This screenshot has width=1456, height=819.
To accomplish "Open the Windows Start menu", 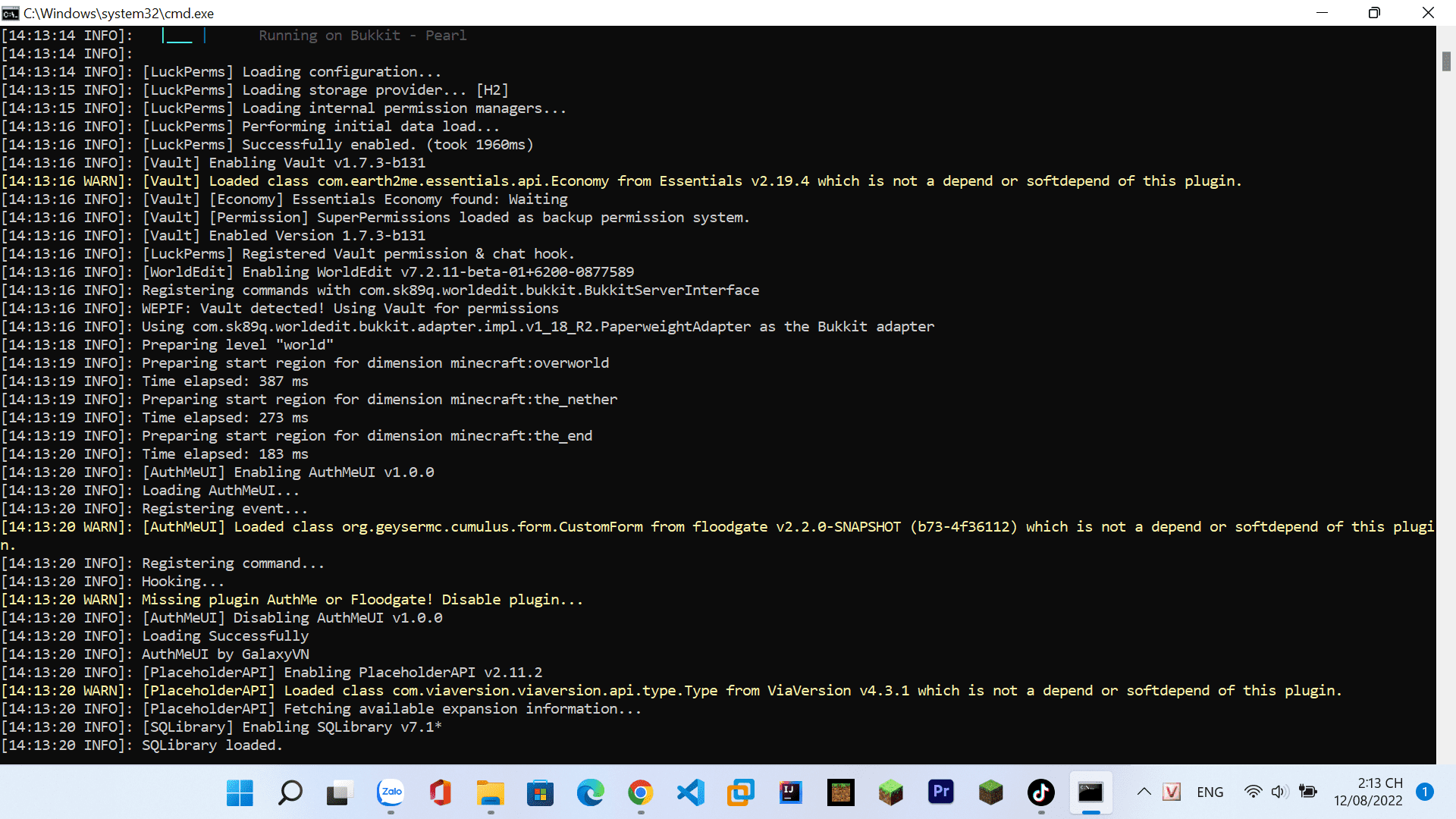I will click(240, 792).
